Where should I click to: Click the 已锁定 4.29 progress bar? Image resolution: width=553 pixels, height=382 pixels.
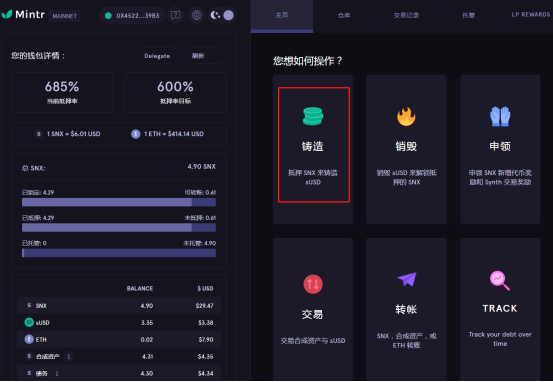[x=119, y=202]
